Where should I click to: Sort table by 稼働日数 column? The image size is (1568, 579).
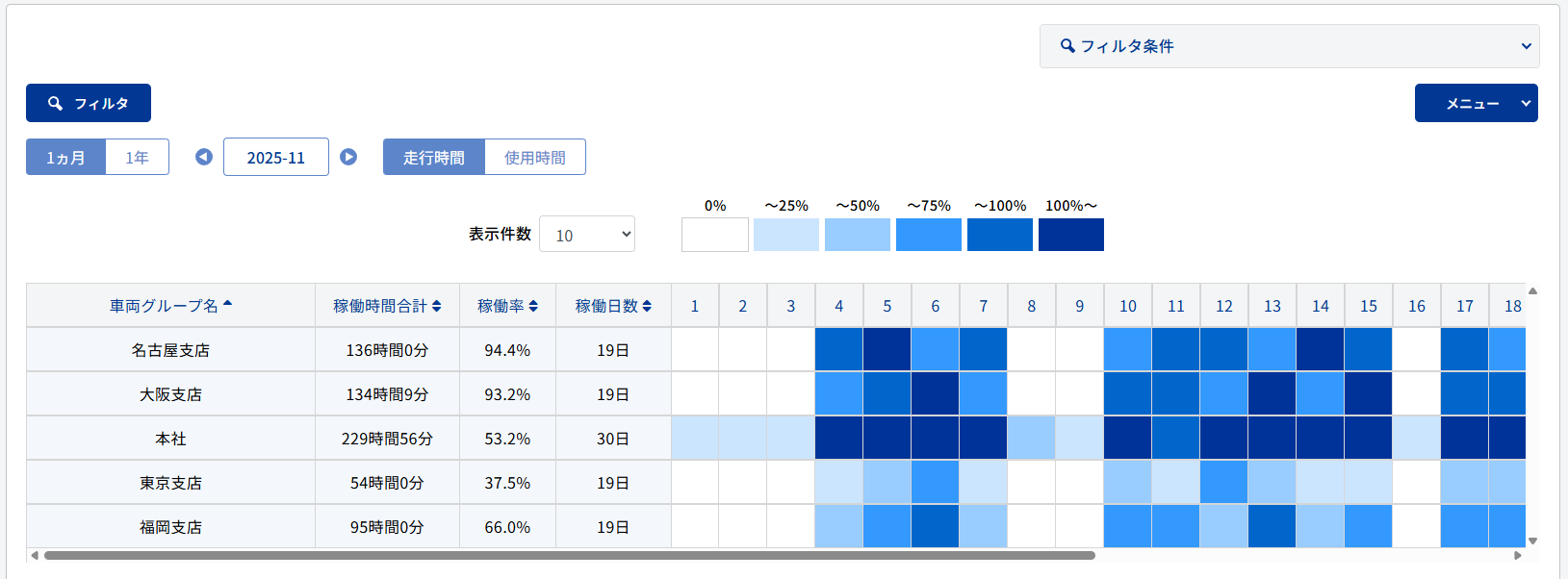[613, 306]
